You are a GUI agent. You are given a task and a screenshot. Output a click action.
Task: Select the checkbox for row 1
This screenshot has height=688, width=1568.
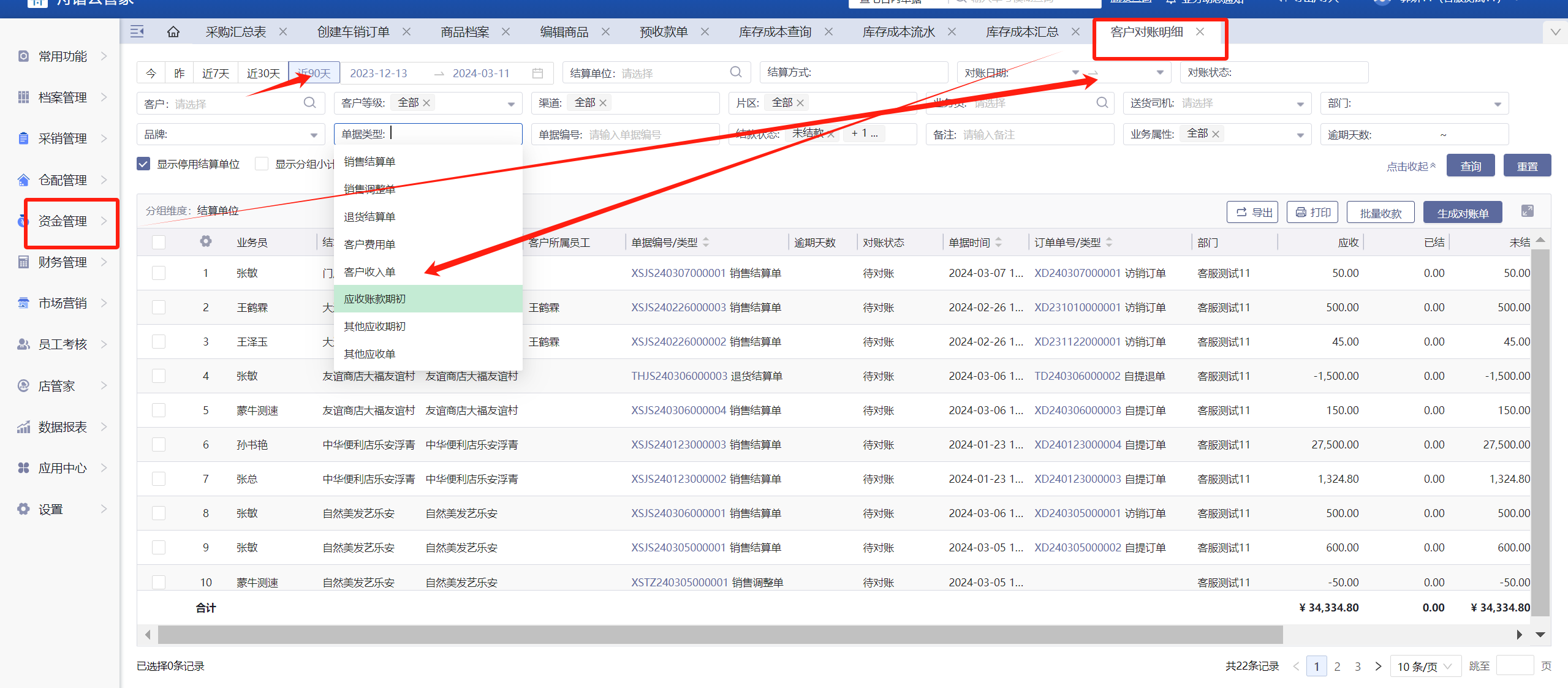(x=159, y=273)
